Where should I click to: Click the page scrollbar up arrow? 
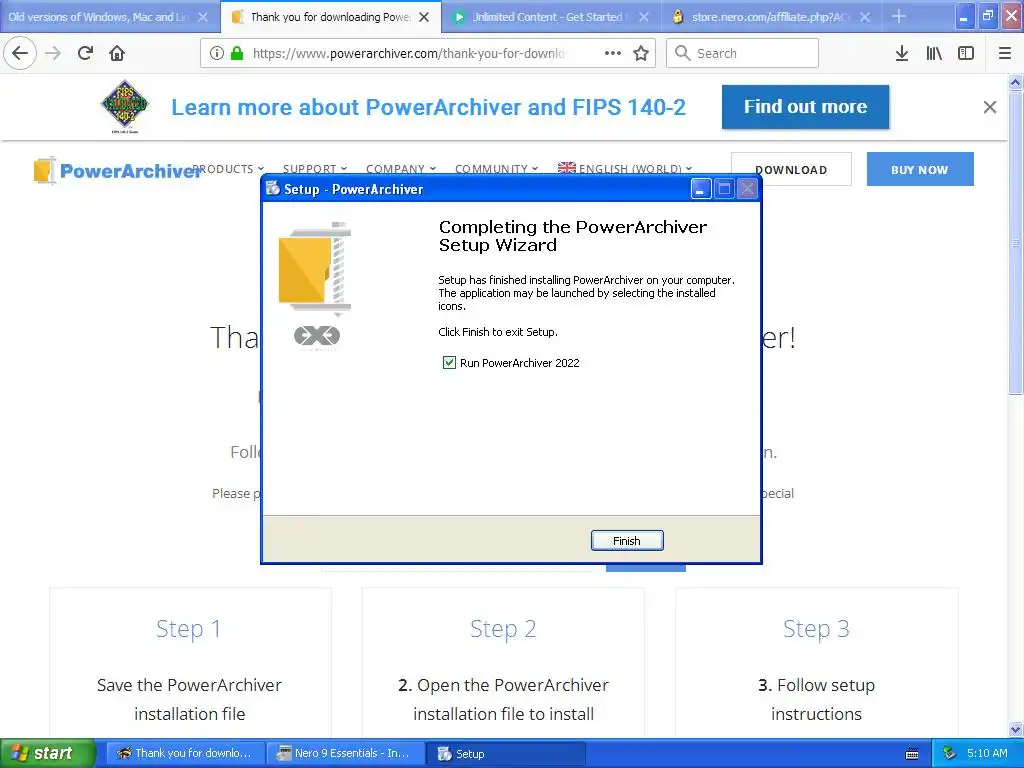pos(1015,82)
